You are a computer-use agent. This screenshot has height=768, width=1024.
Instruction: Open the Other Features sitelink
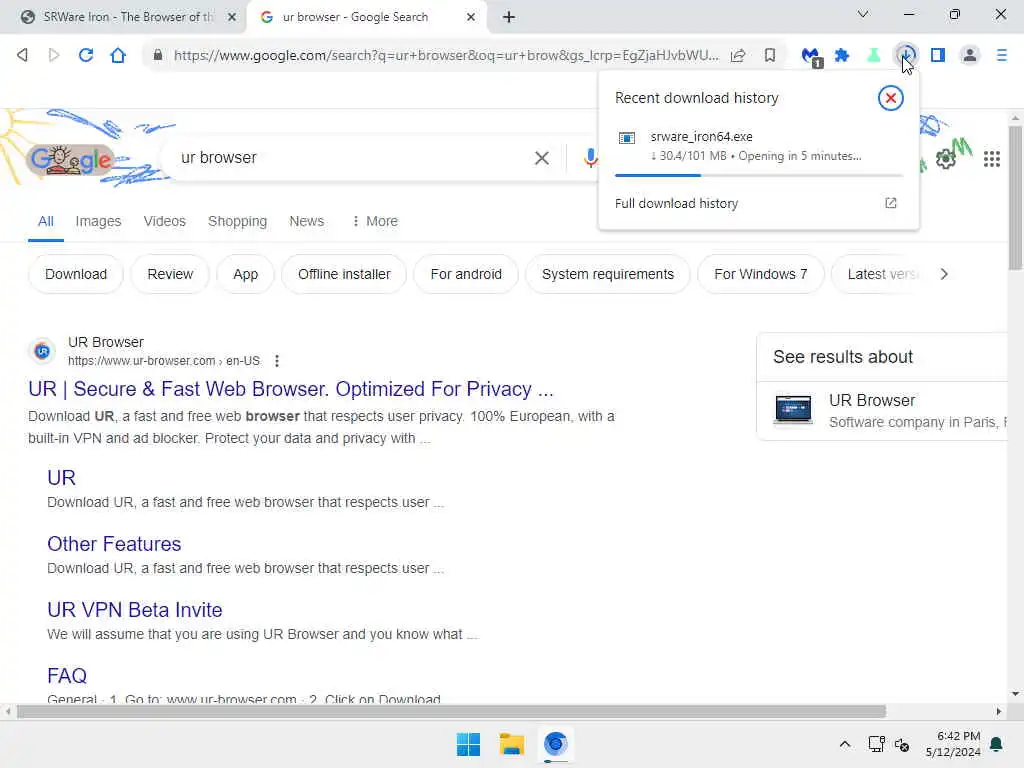114,544
